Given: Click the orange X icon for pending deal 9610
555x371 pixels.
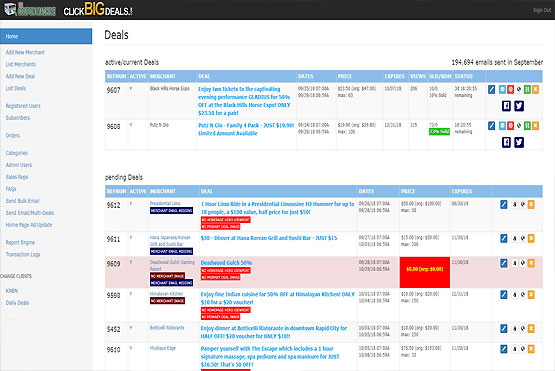Looking at the screenshot, I should (531, 349).
